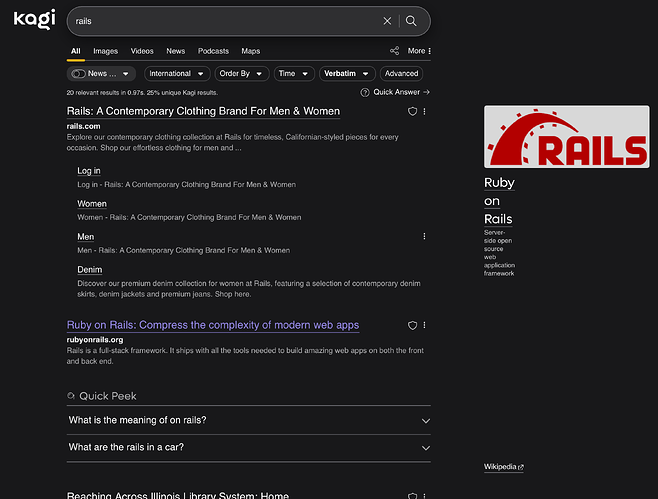Viewport: 658px width, 499px height.
Task: Click the Quick Peek icon
Action: pyautogui.click(x=71, y=396)
